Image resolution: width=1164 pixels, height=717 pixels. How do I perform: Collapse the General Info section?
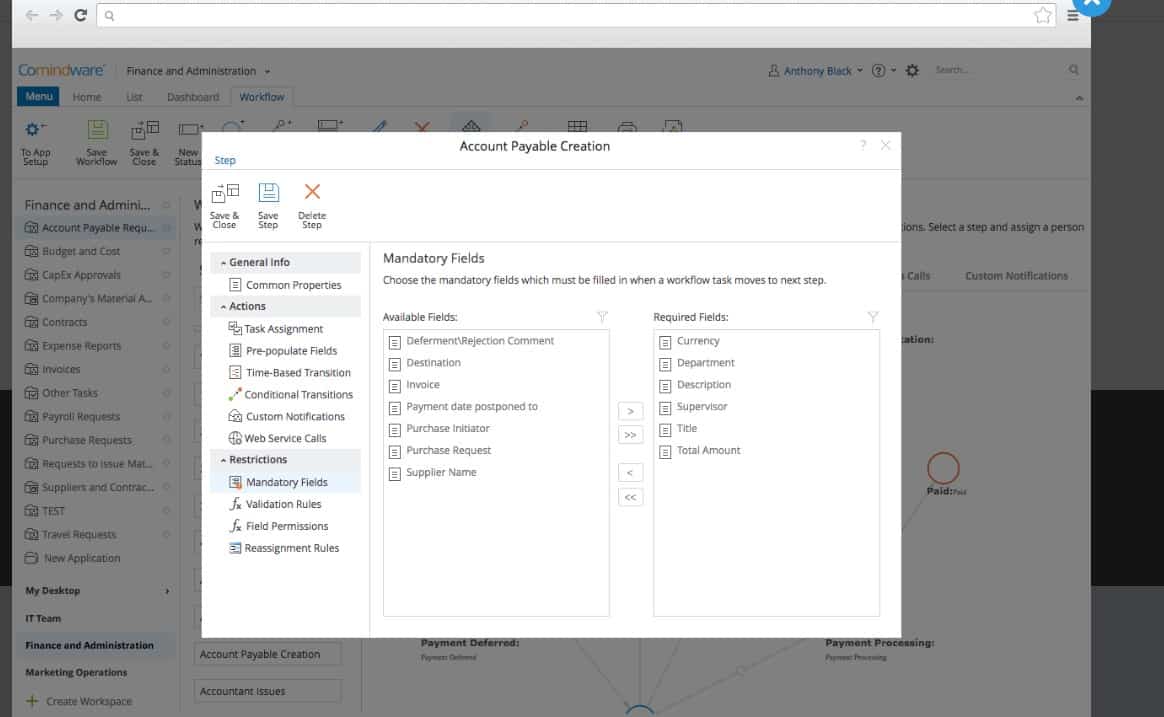click(223, 263)
